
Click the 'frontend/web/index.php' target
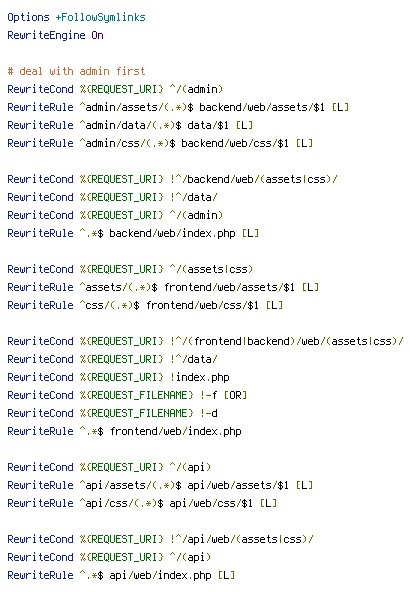pos(176,431)
